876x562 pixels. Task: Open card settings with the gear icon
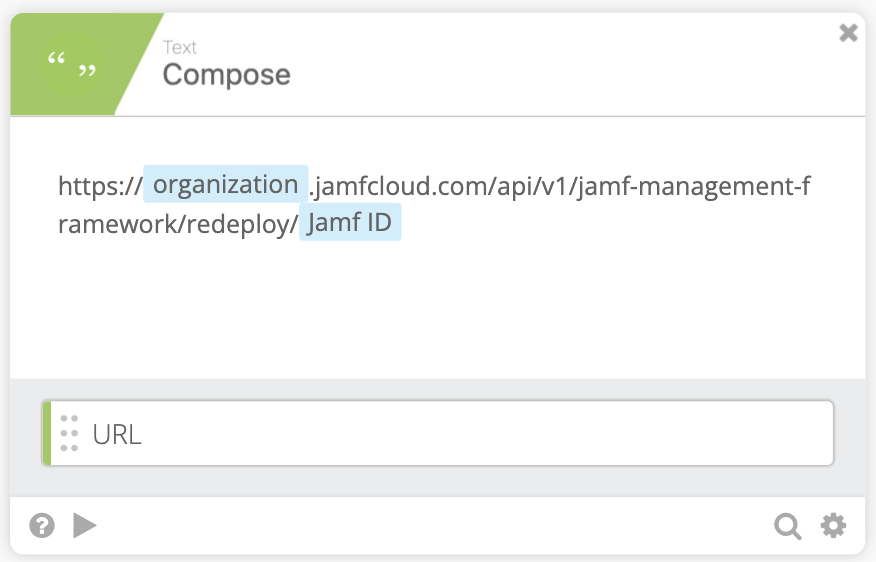pyautogui.click(x=833, y=526)
